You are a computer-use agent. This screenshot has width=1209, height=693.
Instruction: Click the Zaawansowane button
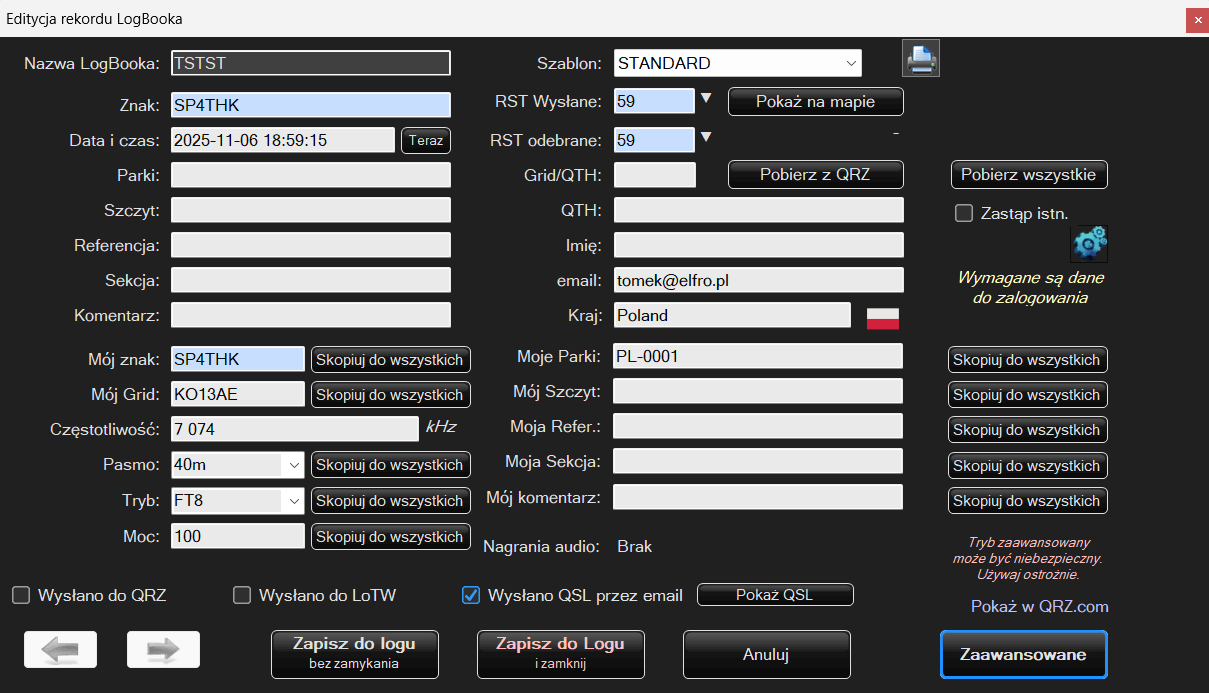click(1023, 655)
